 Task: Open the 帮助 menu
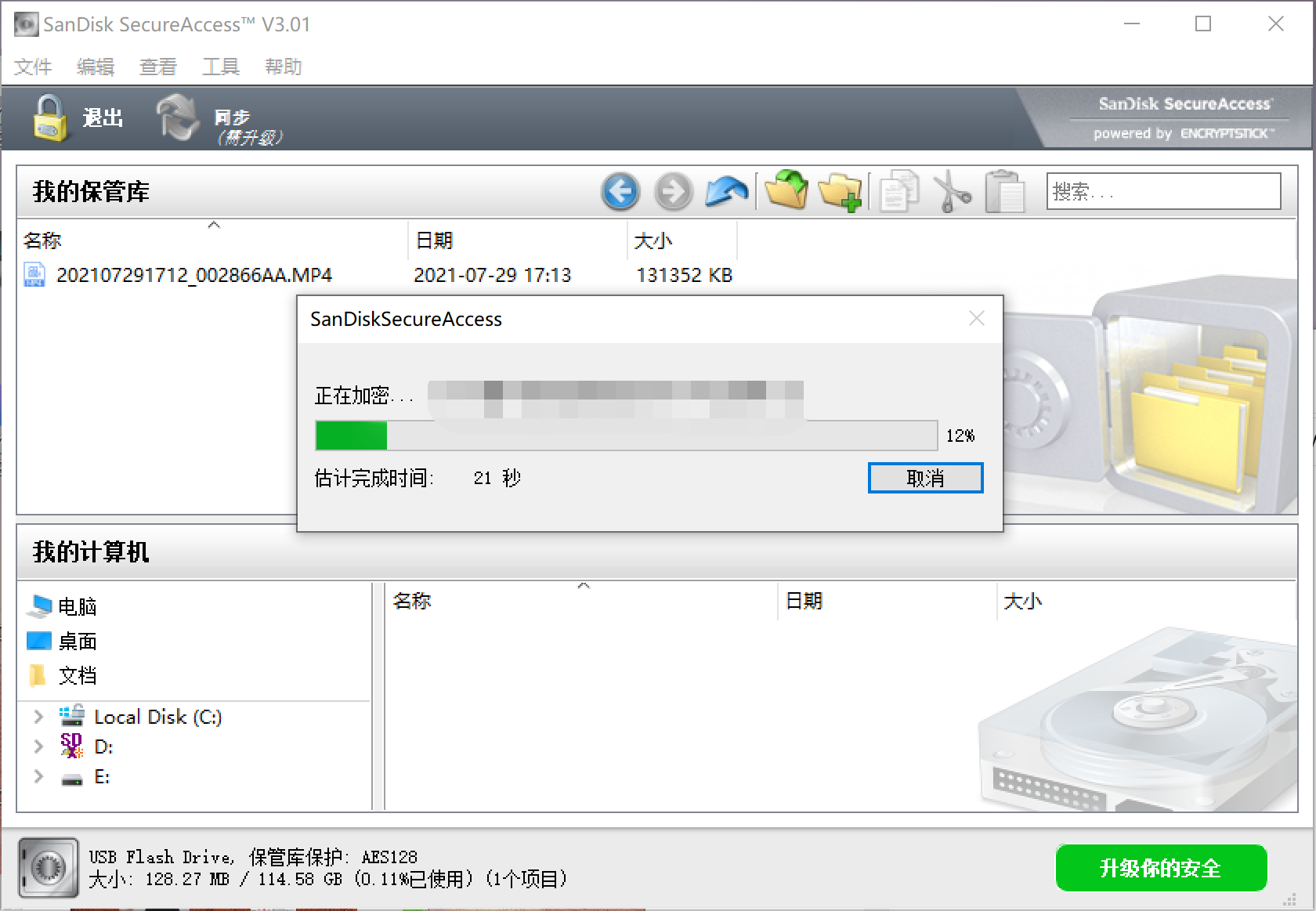pyautogui.click(x=284, y=67)
